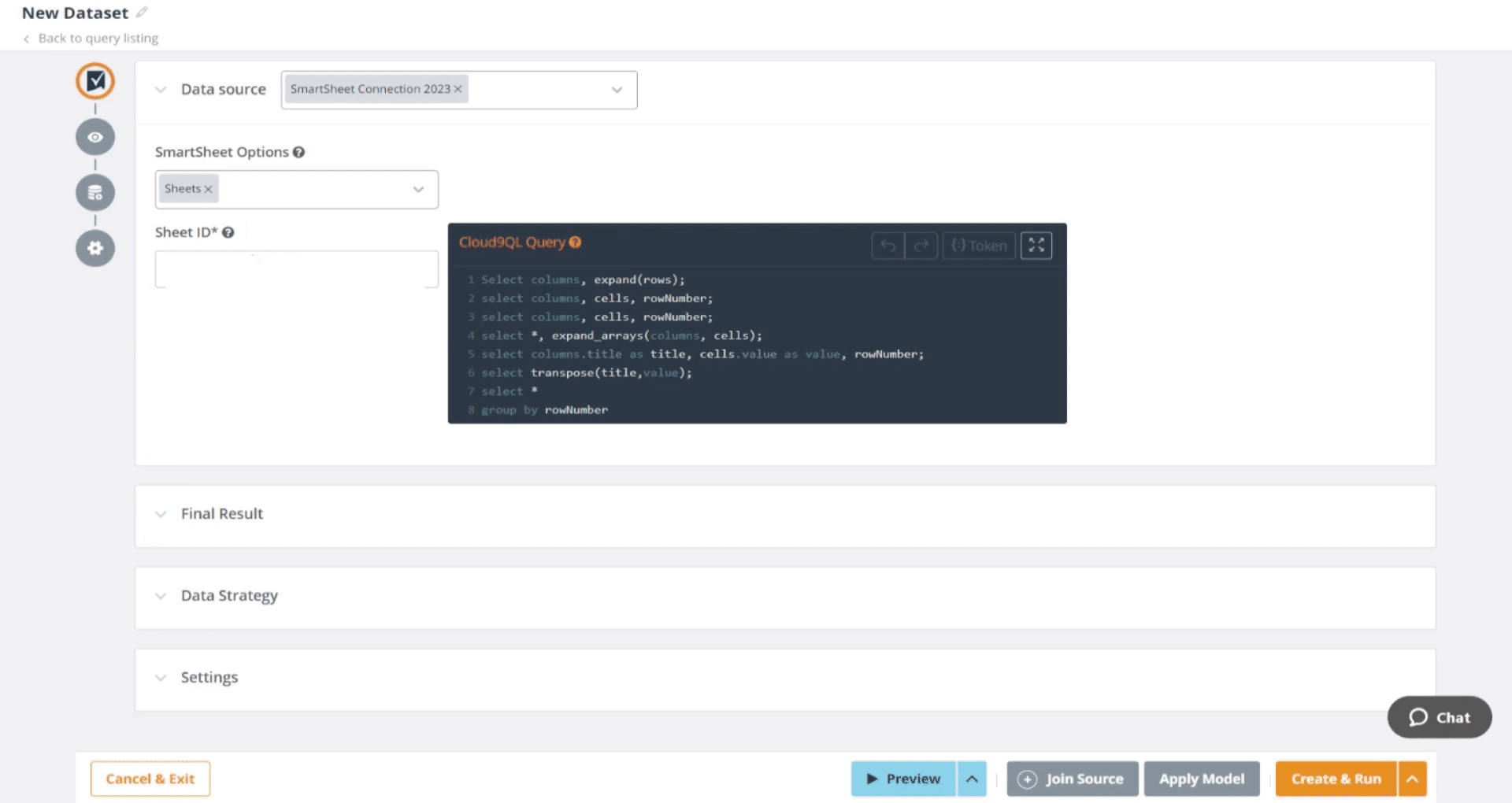The width and height of the screenshot is (1512, 803).
Task: Redo change in Cloud9QL editor
Action: [921, 246]
